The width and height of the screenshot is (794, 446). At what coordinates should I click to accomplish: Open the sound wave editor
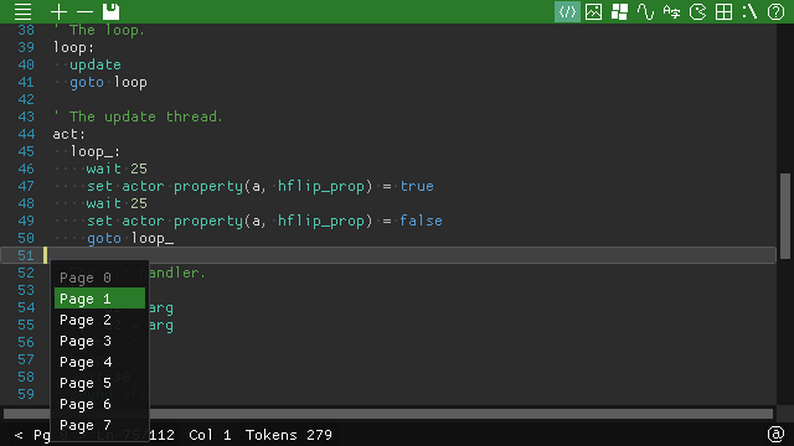point(646,12)
